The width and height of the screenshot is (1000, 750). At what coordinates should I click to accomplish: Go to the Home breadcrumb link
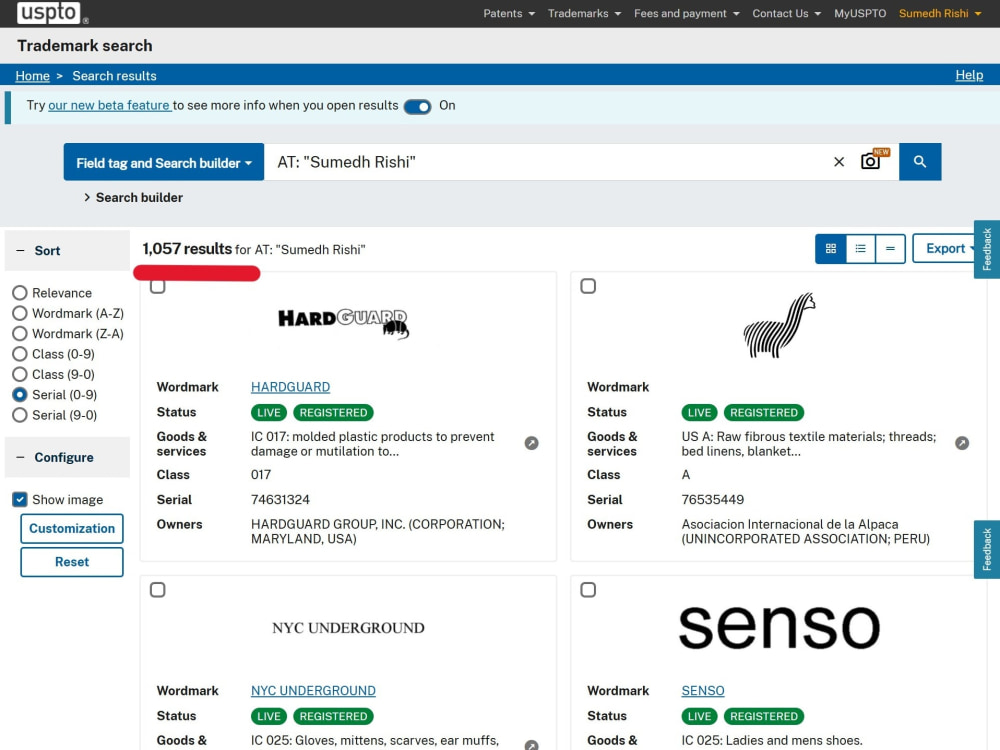point(33,76)
